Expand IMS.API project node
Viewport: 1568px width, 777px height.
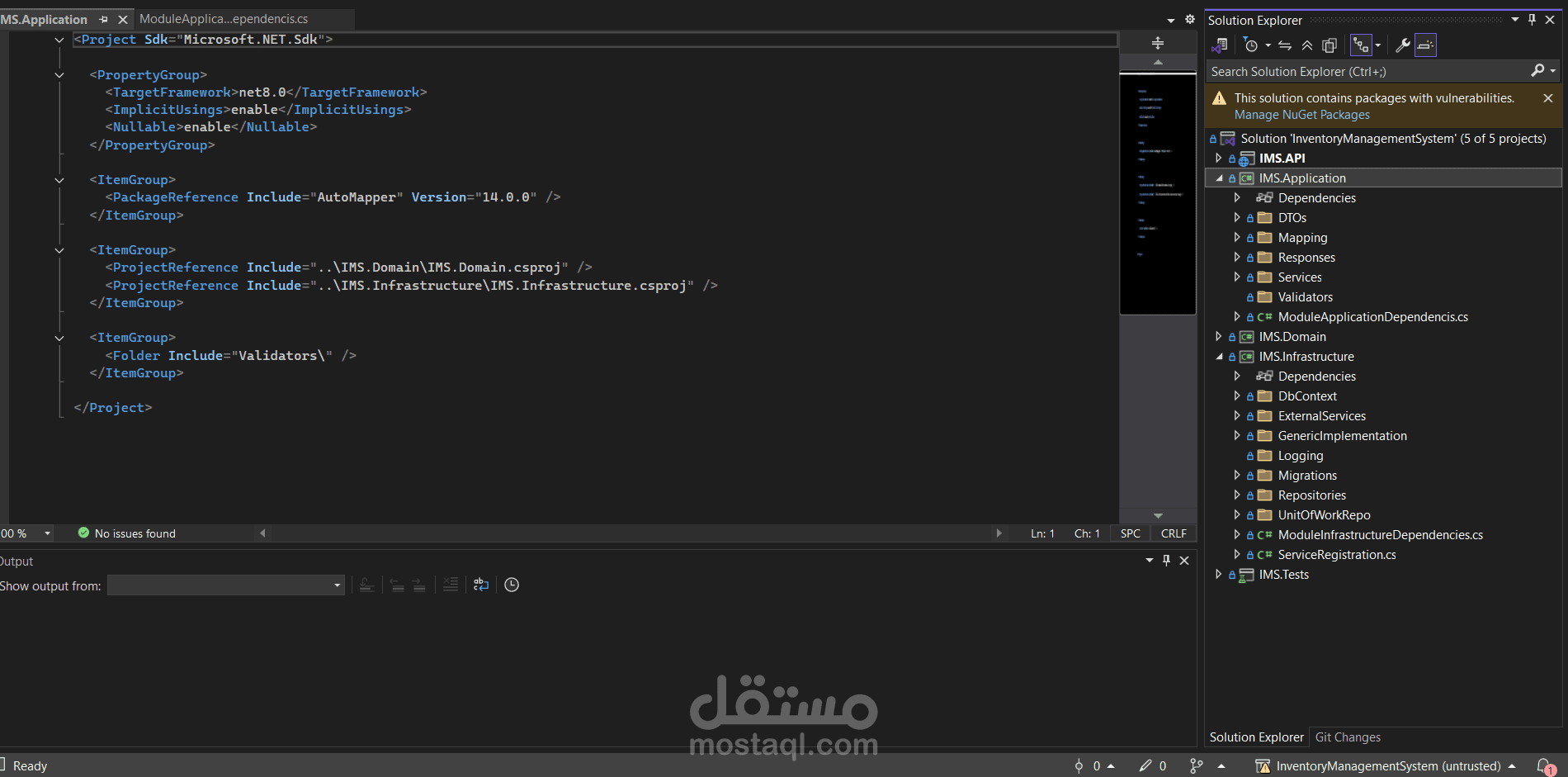[1218, 158]
